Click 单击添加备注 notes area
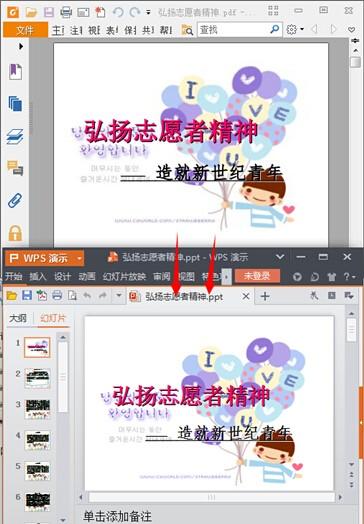364x524 pixels. coord(117,516)
